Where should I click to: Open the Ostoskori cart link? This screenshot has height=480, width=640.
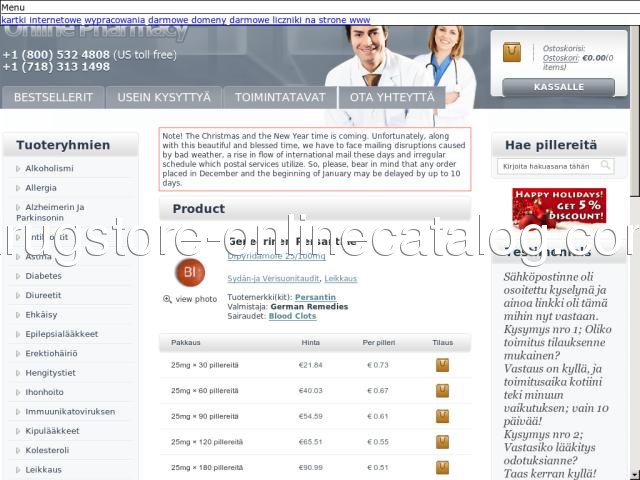pos(560,58)
